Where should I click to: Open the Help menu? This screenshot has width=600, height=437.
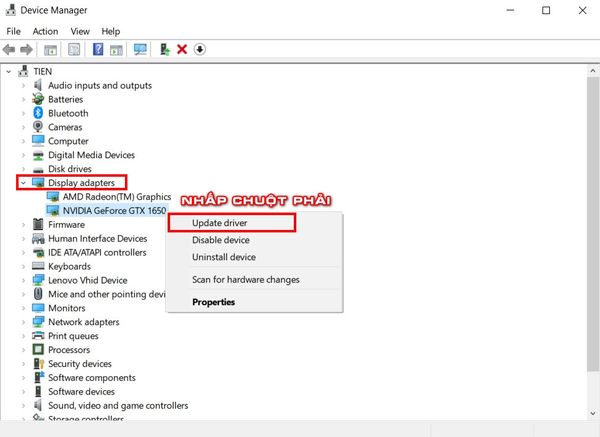tap(111, 31)
